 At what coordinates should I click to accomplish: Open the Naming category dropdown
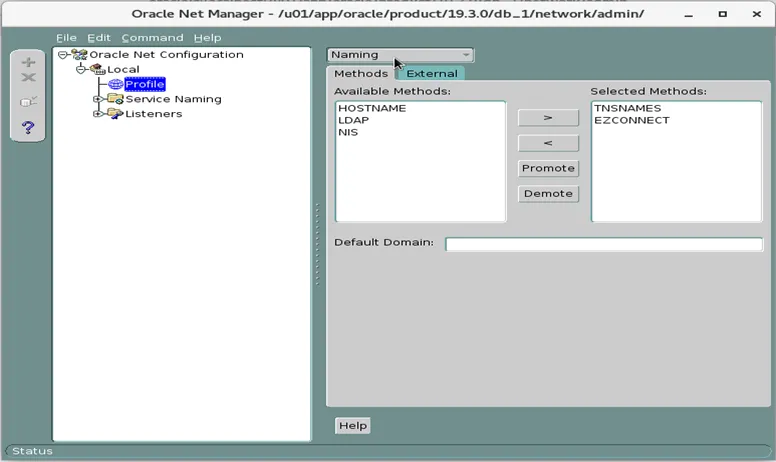400,55
